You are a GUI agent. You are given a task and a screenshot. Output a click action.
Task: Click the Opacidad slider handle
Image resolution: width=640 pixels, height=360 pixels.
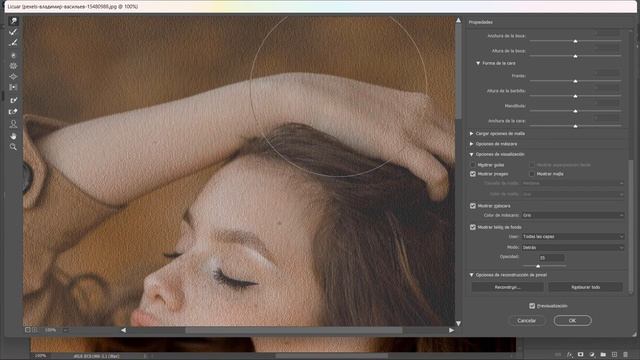pos(538,266)
